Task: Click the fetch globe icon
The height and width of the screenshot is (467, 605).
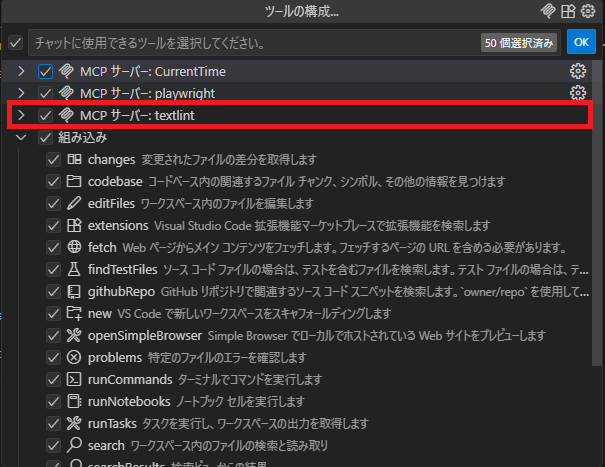Action: pos(74,247)
